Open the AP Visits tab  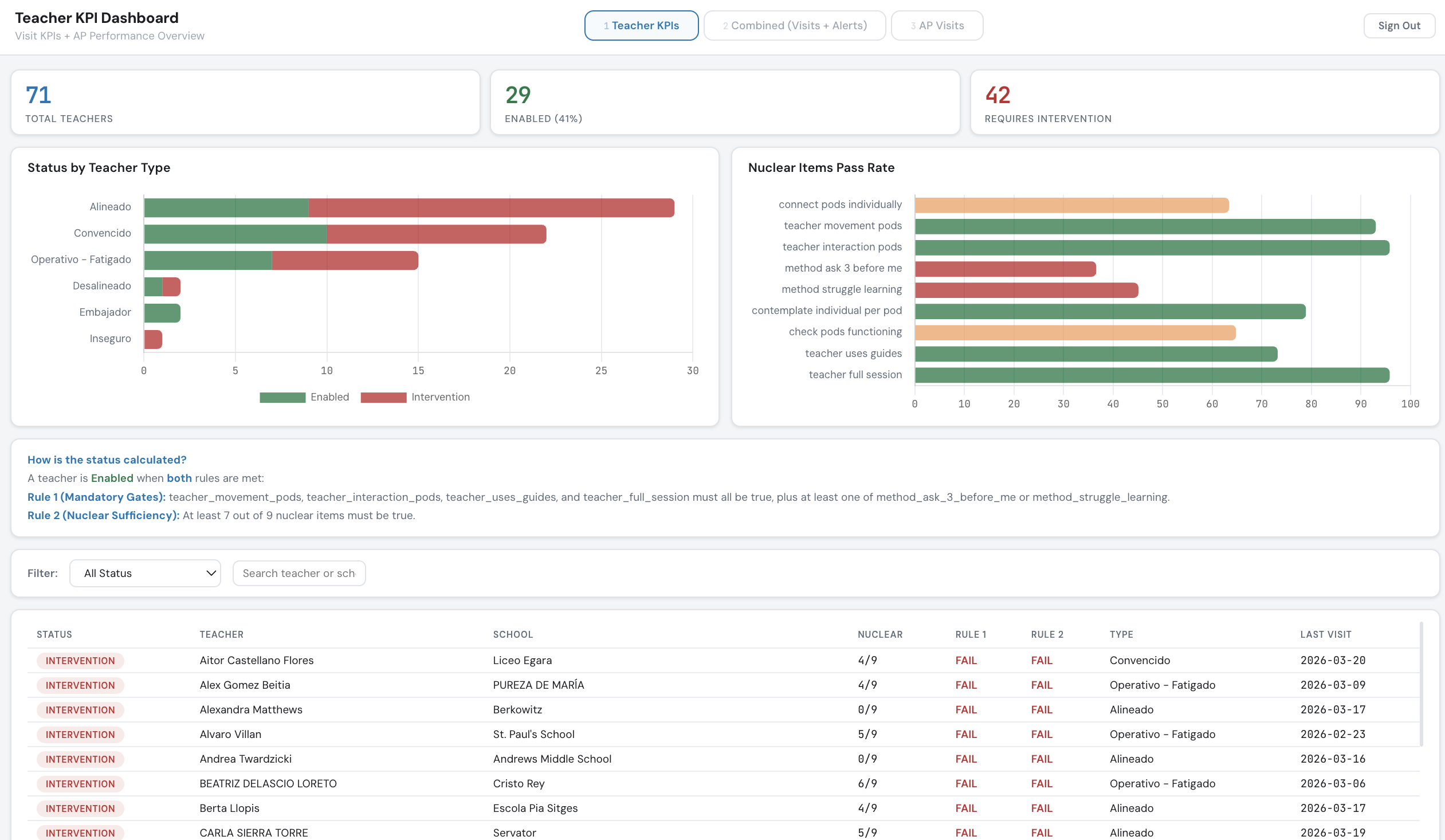pyautogui.click(x=936, y=25)
